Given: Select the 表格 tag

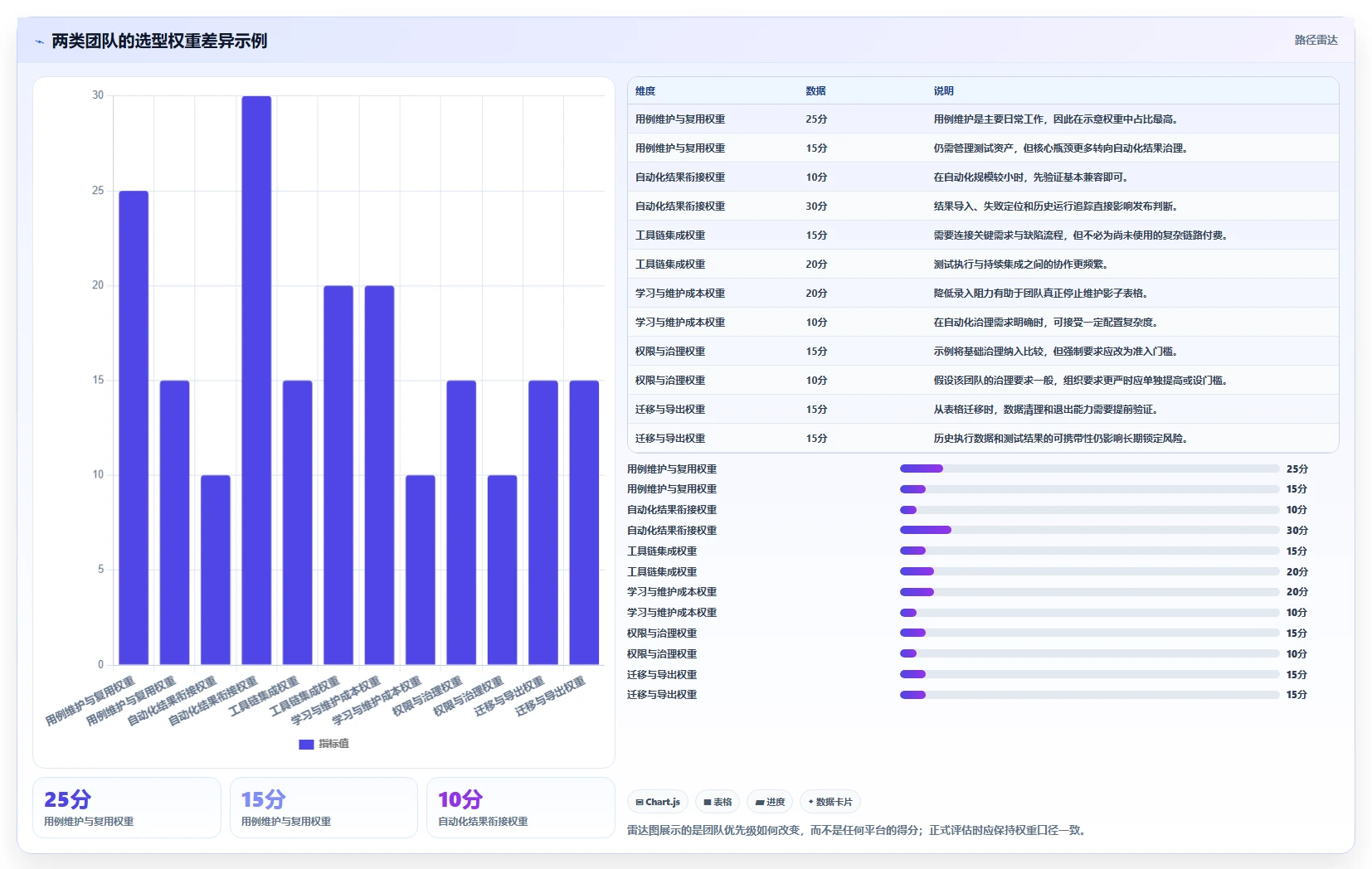Looking at the screenshot, I should coord(718,802).
